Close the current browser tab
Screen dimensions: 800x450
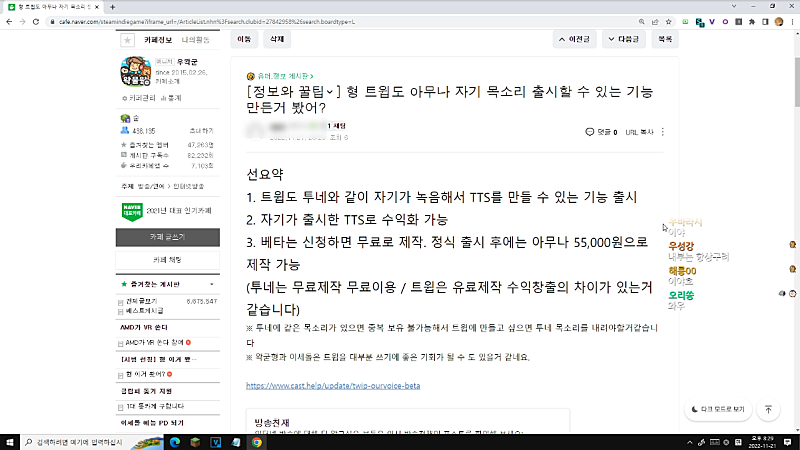click(x=97, y=7)
